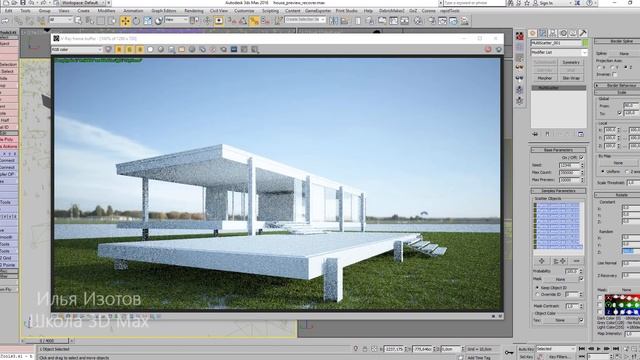Screen dimensions: 640x360
Task: Open the Material Editor from the toolbar
Action: click(x=418, y=21)
